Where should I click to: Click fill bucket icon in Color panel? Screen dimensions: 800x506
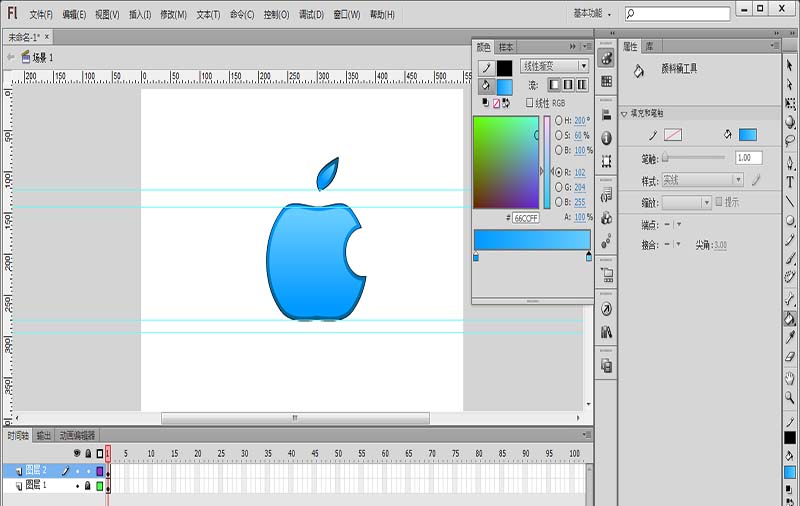pos(486,86)
